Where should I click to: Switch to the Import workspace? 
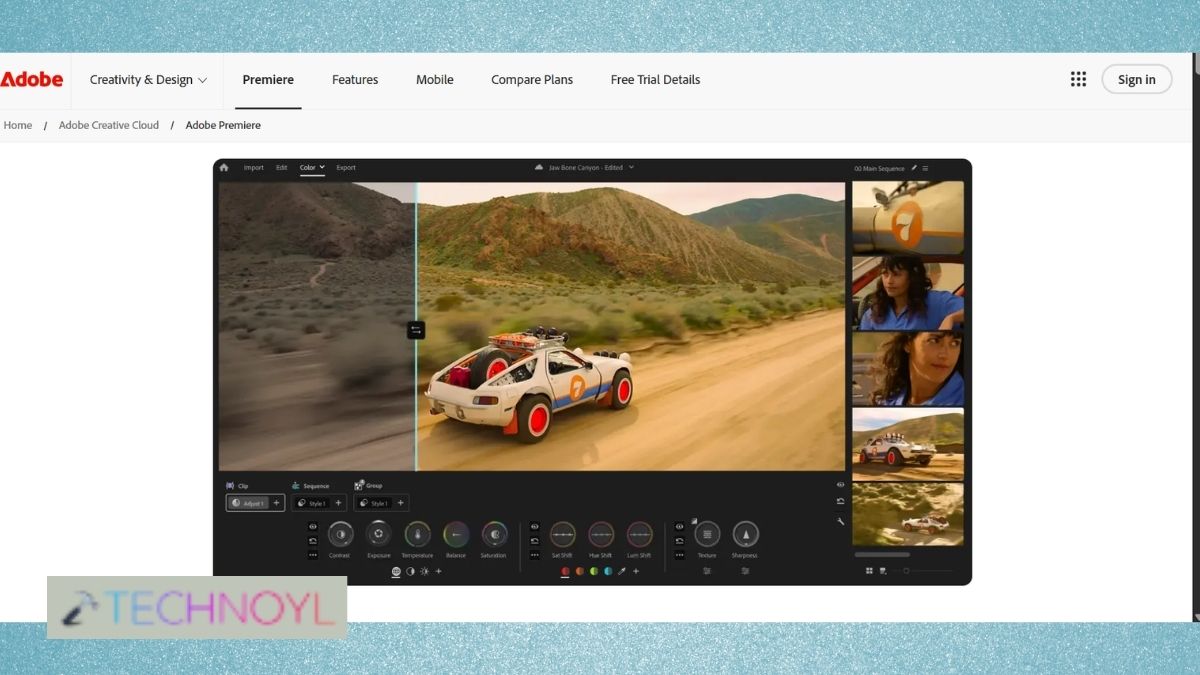[254, 167]
